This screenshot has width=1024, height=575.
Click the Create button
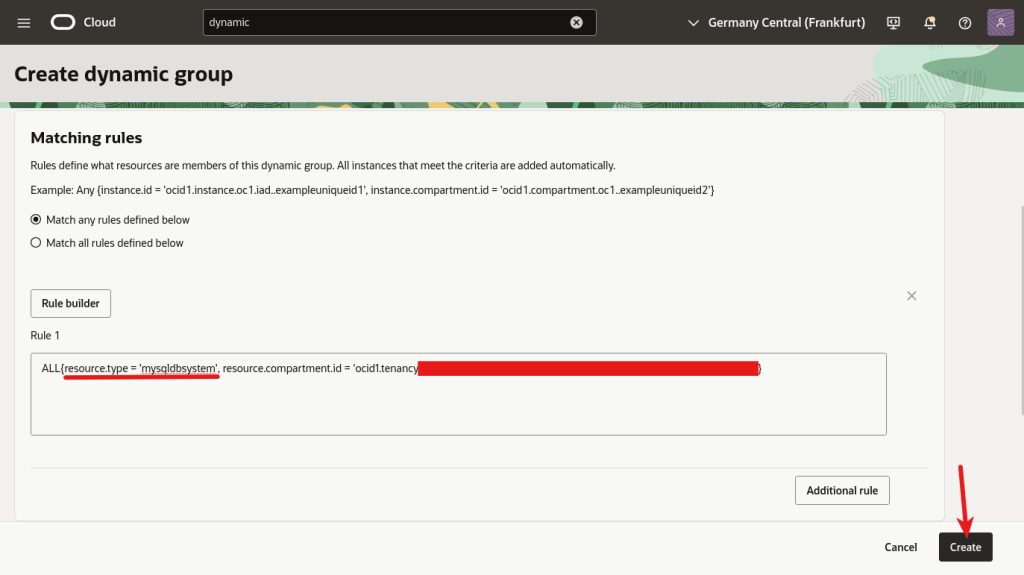(x=965, y=547)
